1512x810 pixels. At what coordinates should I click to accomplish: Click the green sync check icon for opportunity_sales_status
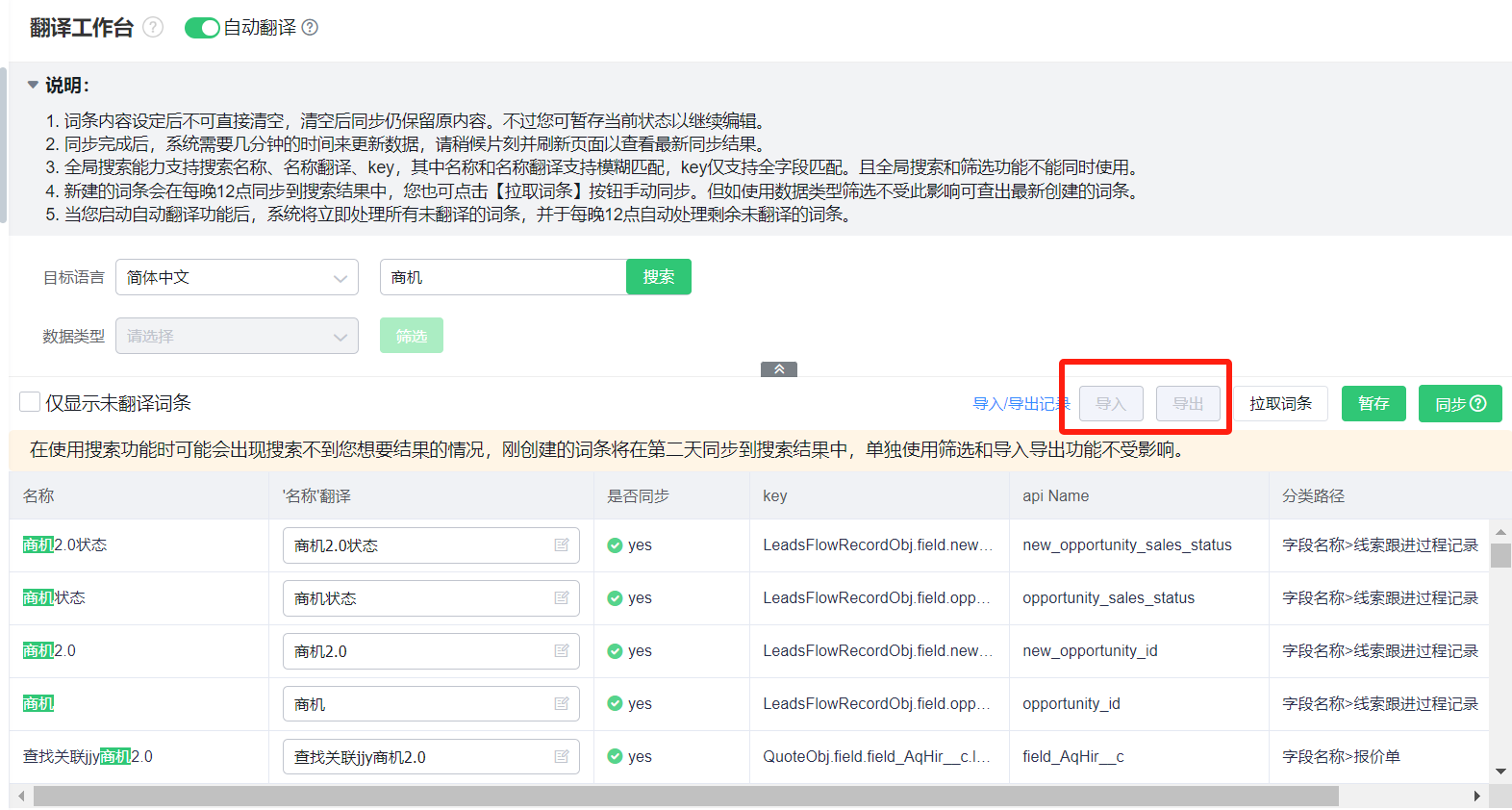click(x=615, y=598)
